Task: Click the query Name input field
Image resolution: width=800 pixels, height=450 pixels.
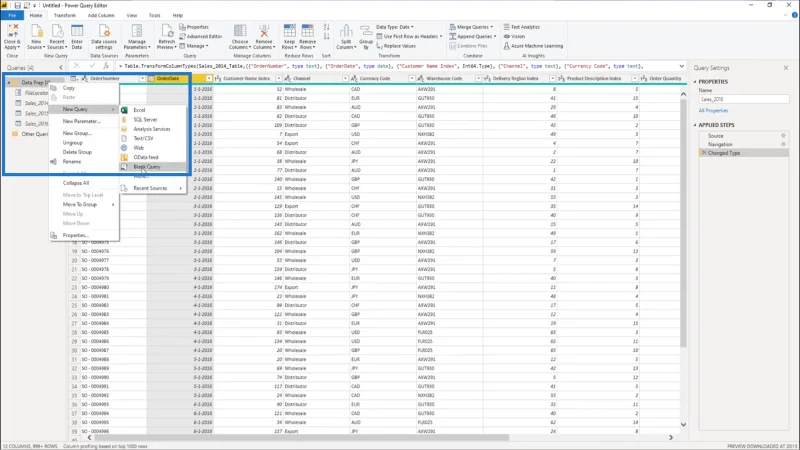Action: coord(743,99)
